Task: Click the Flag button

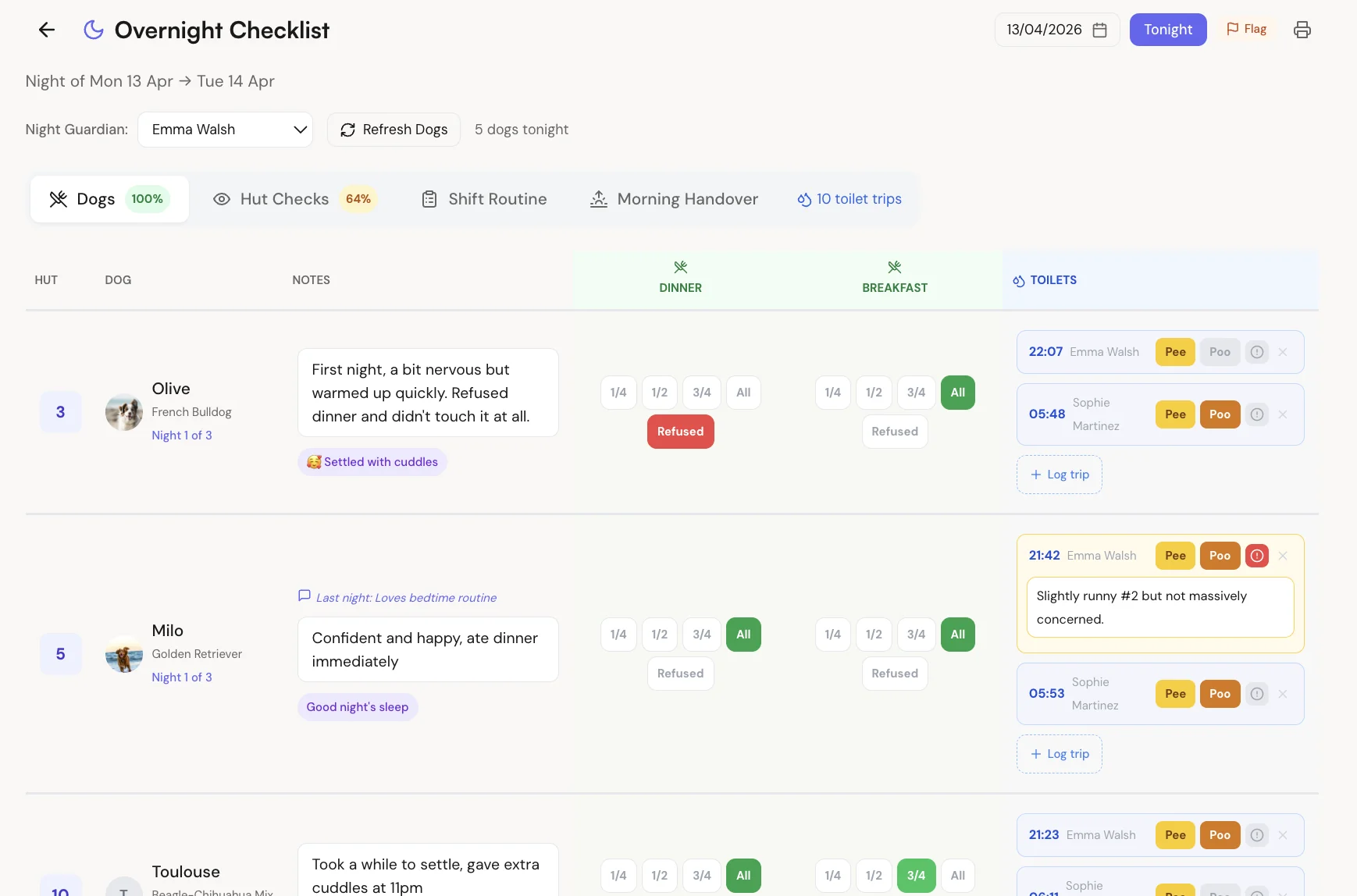Action: point(1246,29)
